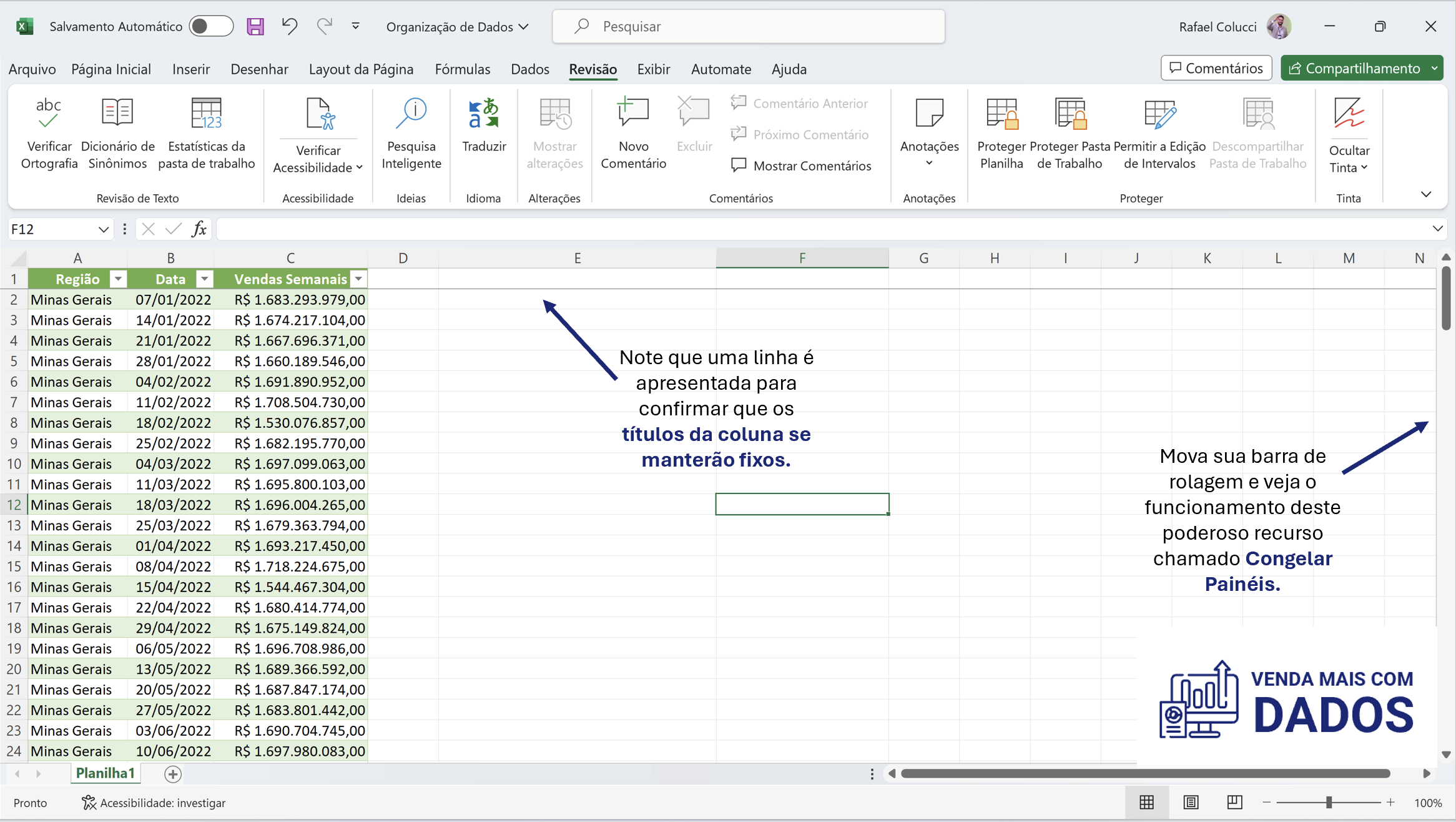The image size is (1456, 822).
Task: Select row 12 header
Action: coord(14,505)
